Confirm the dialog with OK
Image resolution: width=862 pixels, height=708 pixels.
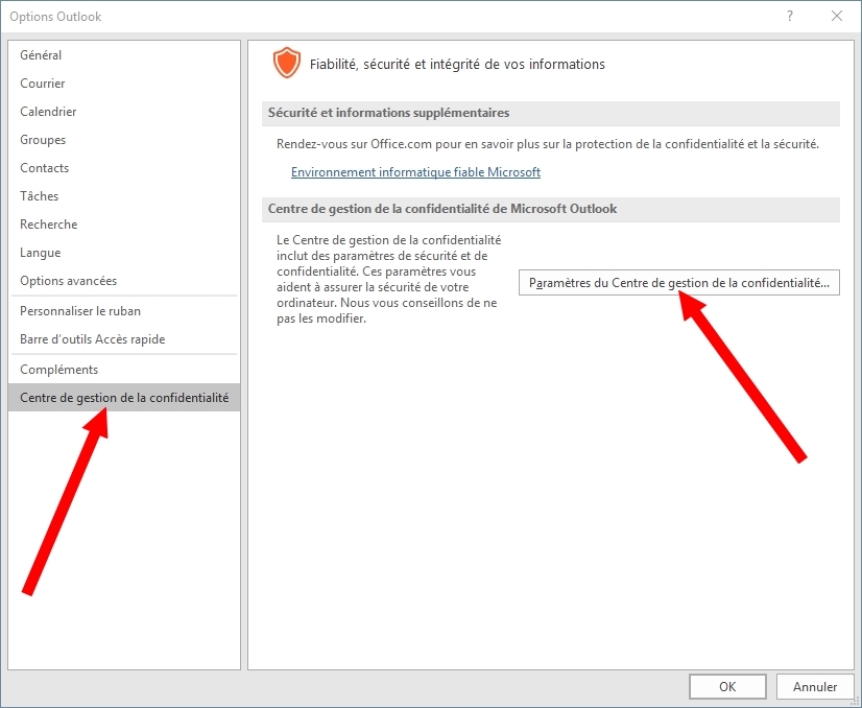tap(727, 686)
